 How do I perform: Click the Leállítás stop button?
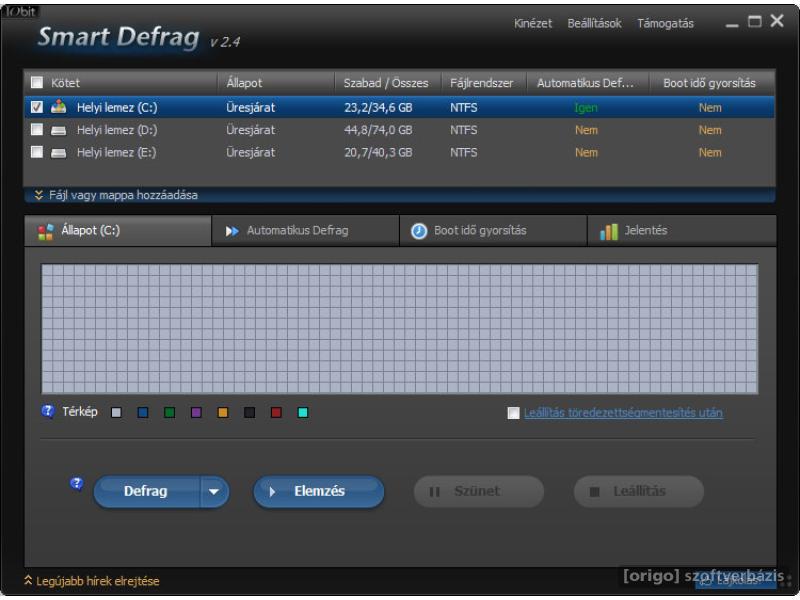pyautogui.click(x=639, y=492)
